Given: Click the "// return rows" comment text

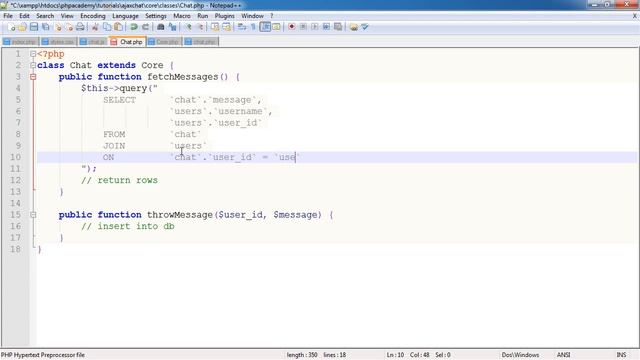Looking at the screenshot, I should tap(119, 180).
